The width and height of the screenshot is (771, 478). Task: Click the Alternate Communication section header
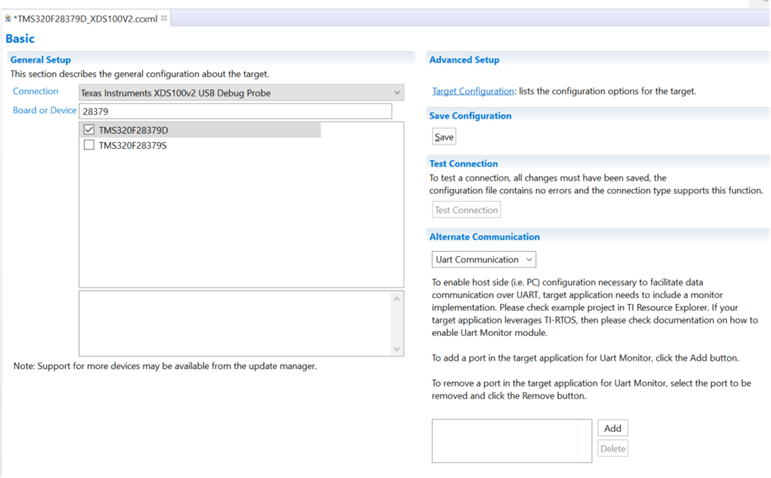(x=484, y=237)
